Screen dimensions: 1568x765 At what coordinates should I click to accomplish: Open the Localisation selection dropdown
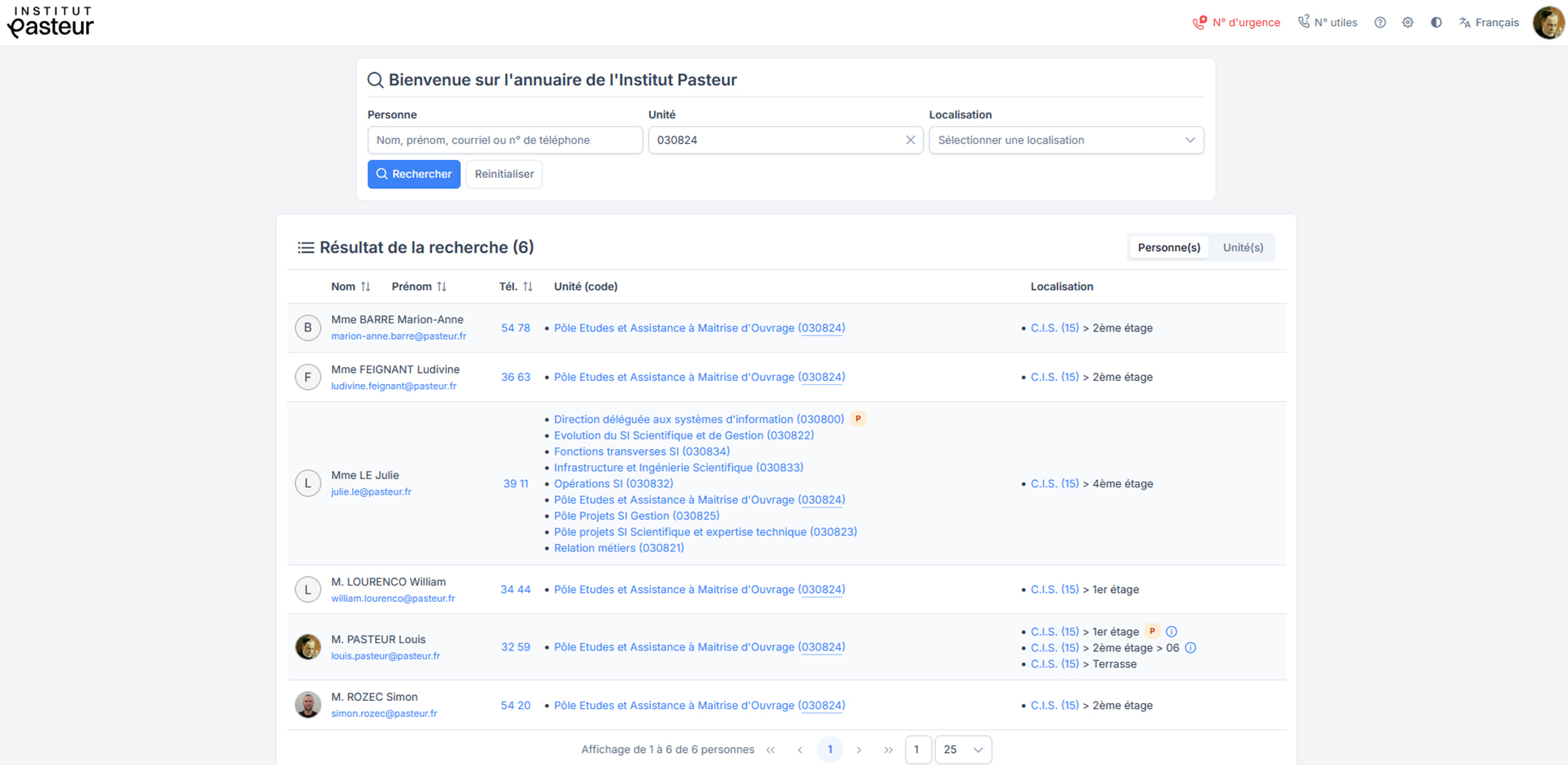point(1066,140)
